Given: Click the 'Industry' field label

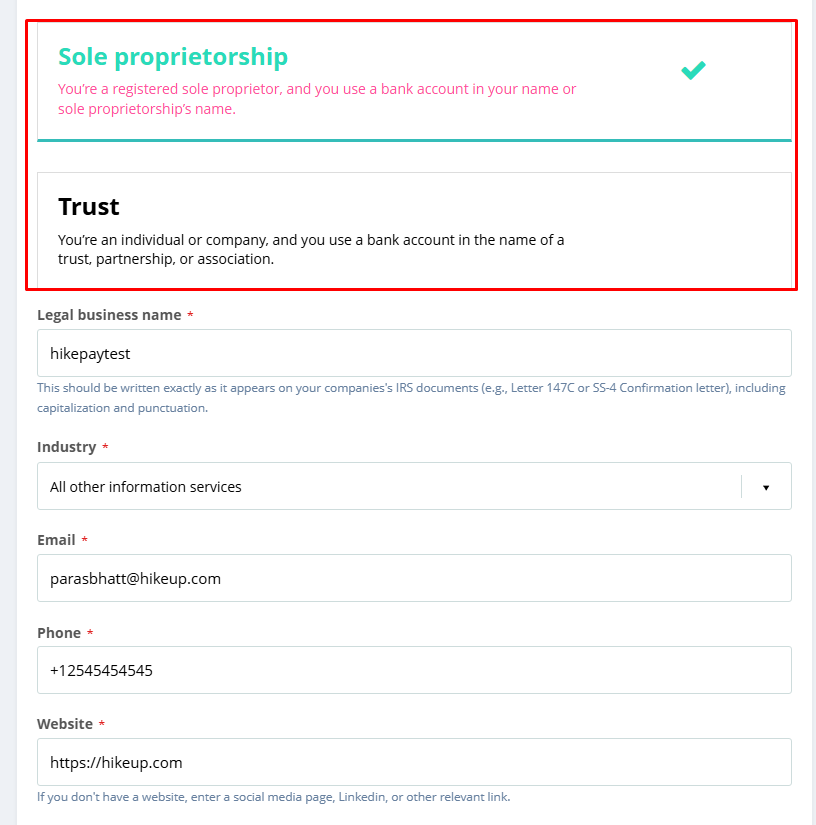Looking at the screenshot, I should [66, 447].
